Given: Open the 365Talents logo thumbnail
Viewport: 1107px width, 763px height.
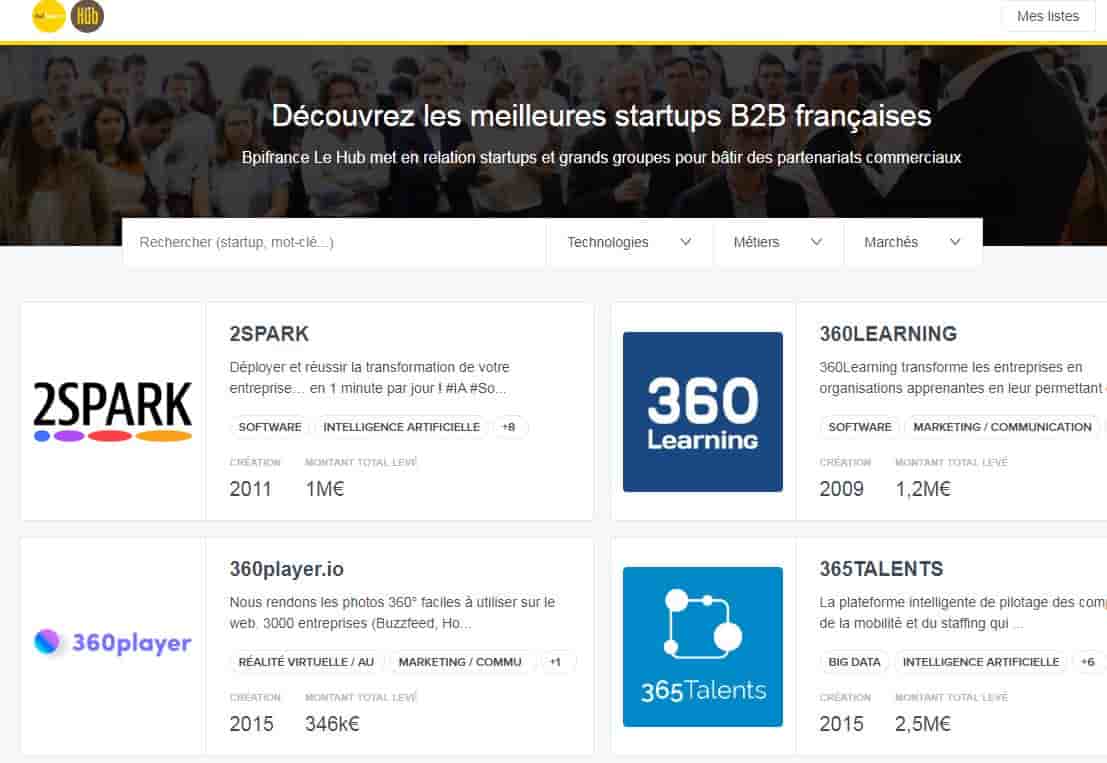Looking at the screenshot, I should pyautogui.click(x=702, y=647).
